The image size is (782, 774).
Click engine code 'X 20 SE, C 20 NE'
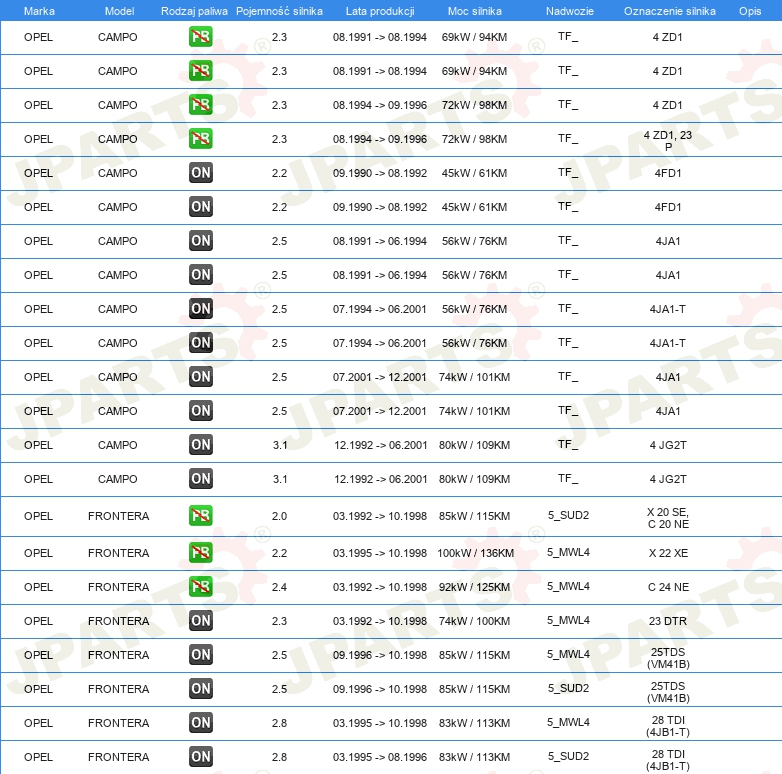pyautogui.click(x=668, y=518)
